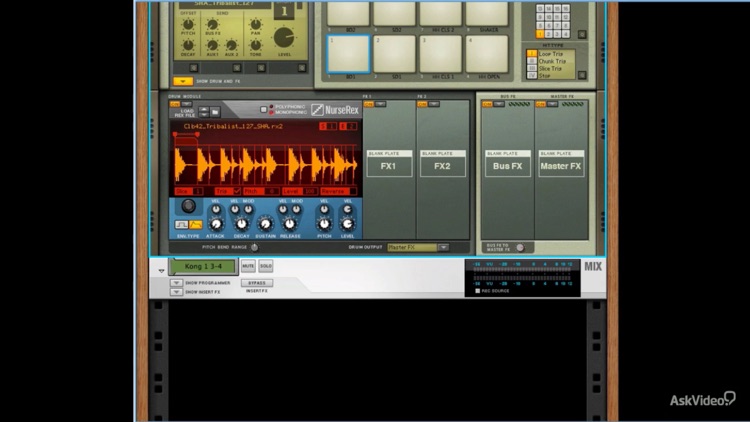The width and height of the screenshot is (750, 422).
Task: Click the Pitch Bend Range knob
Action: point(254,247)
